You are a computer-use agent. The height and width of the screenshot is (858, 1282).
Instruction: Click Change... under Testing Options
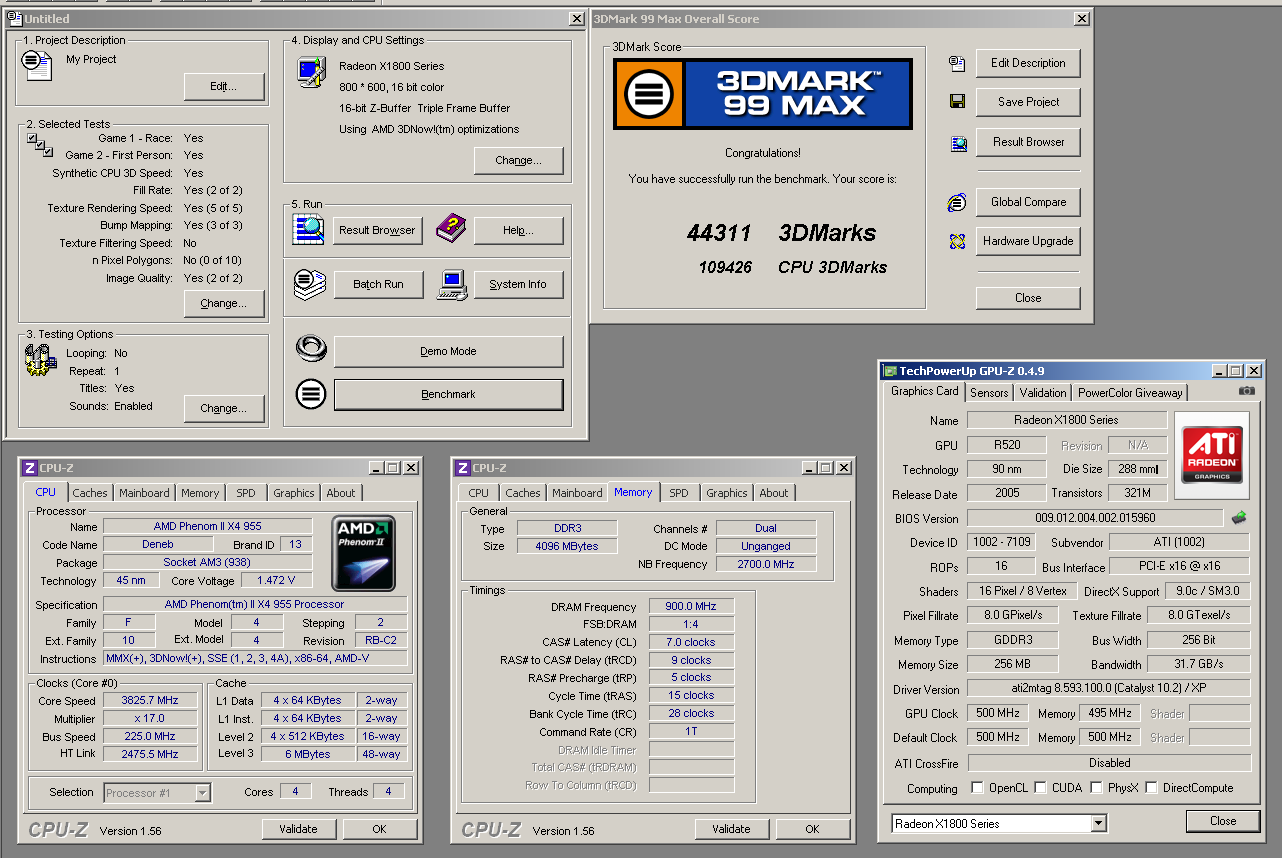point(224,408)
